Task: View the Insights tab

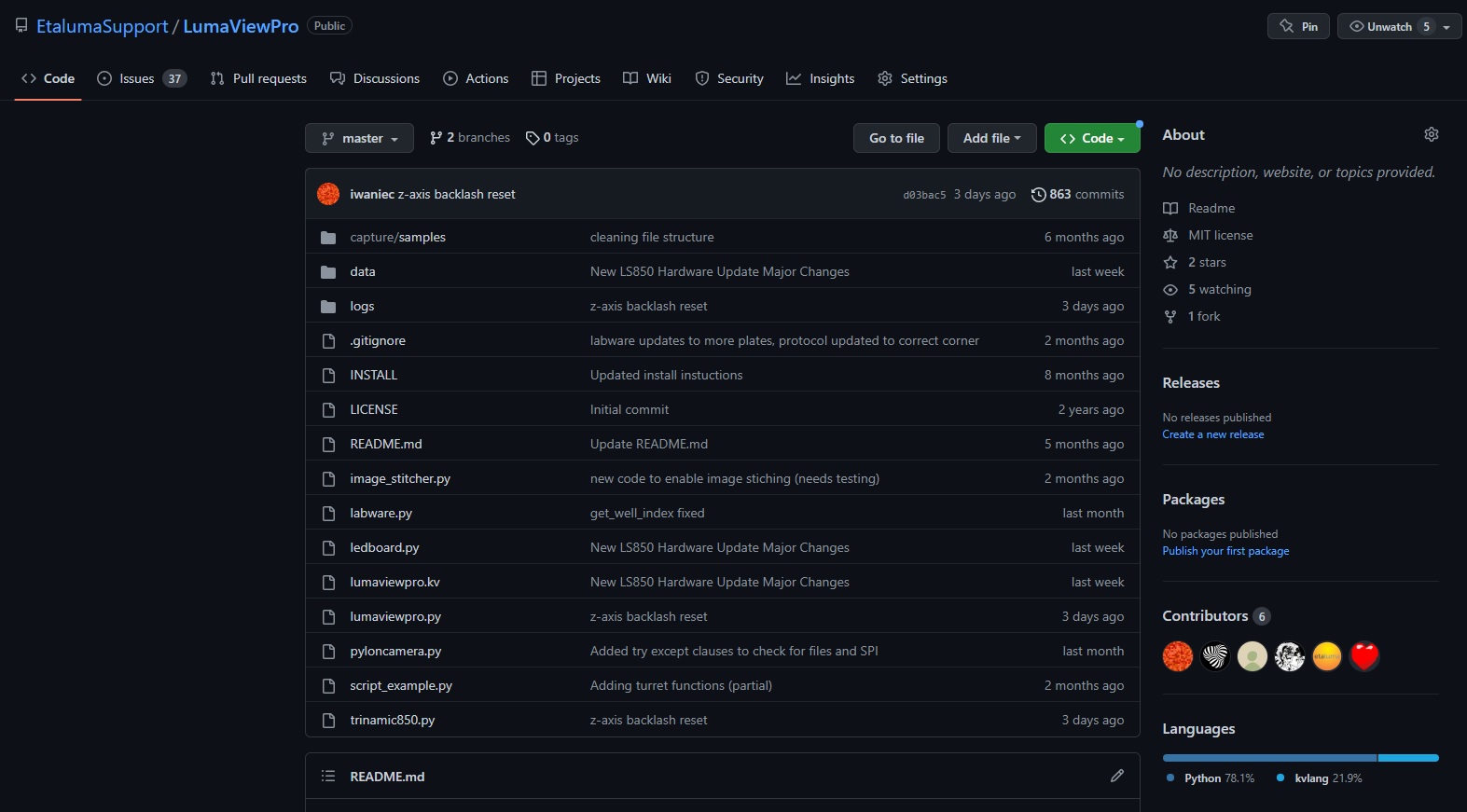Action: click(821, 78)
